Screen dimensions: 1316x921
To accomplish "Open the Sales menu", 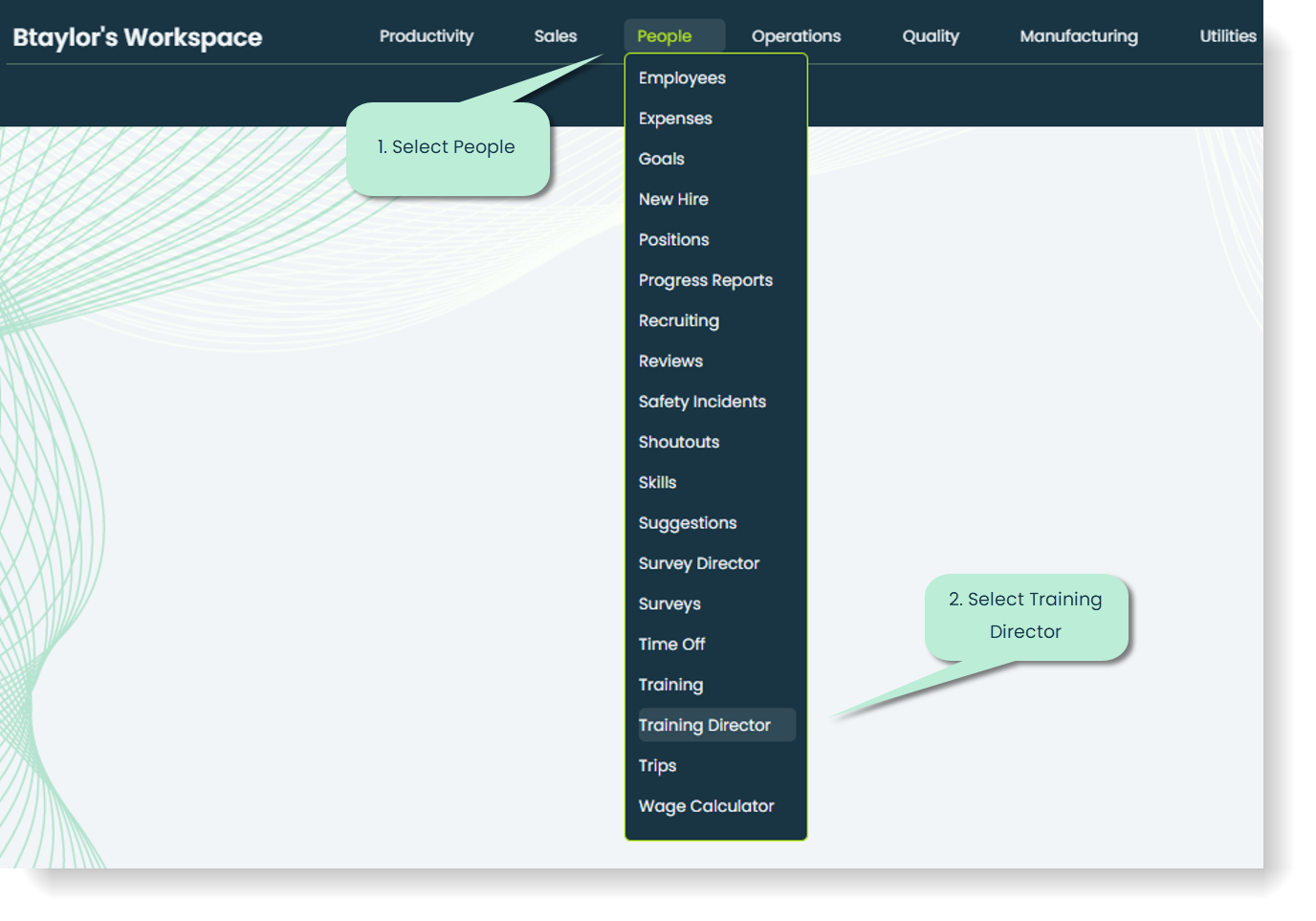I will (555, 35).
